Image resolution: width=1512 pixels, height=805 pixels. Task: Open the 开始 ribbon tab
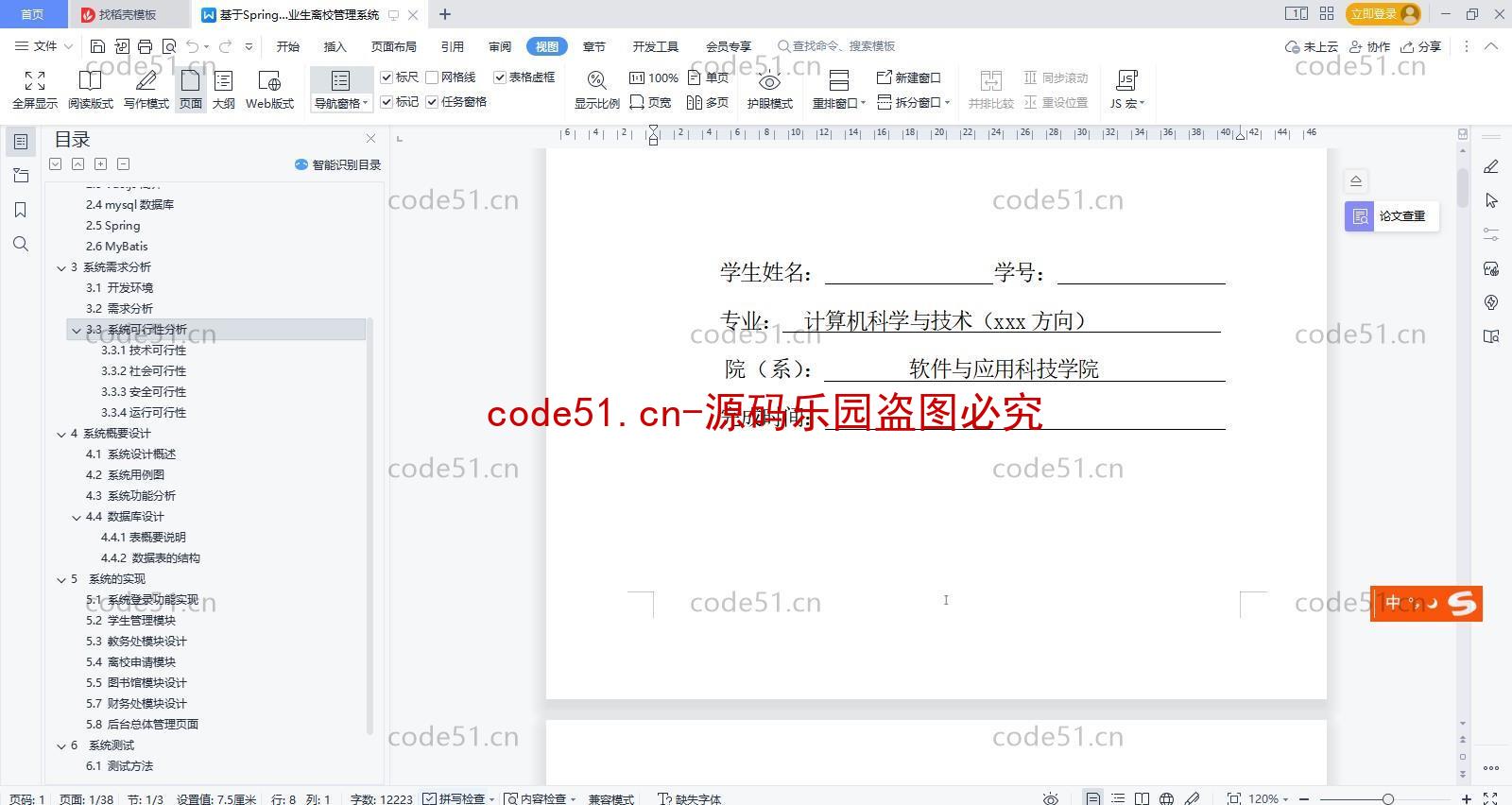point(287,46)
